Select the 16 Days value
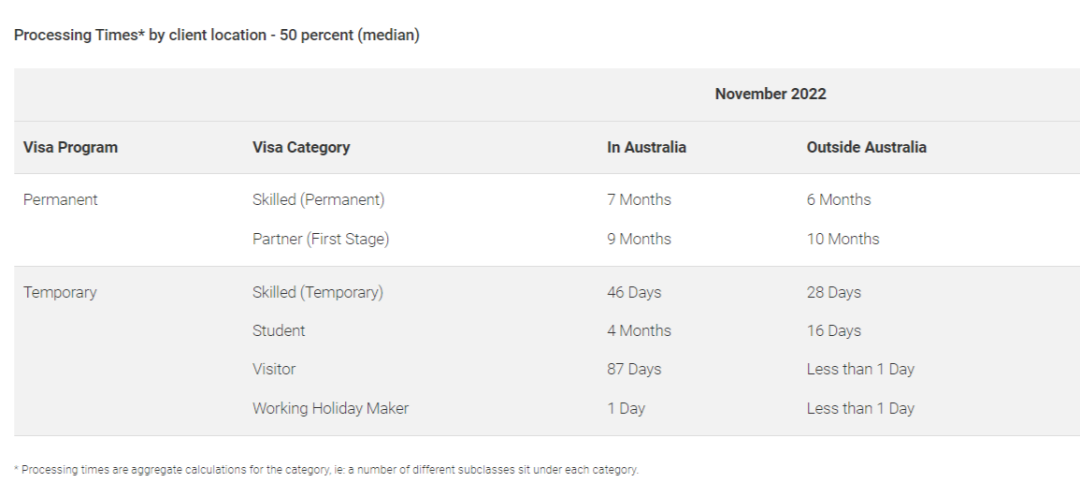The width and height of the screenshot is (1080, 497). click(x=833, y=331)
